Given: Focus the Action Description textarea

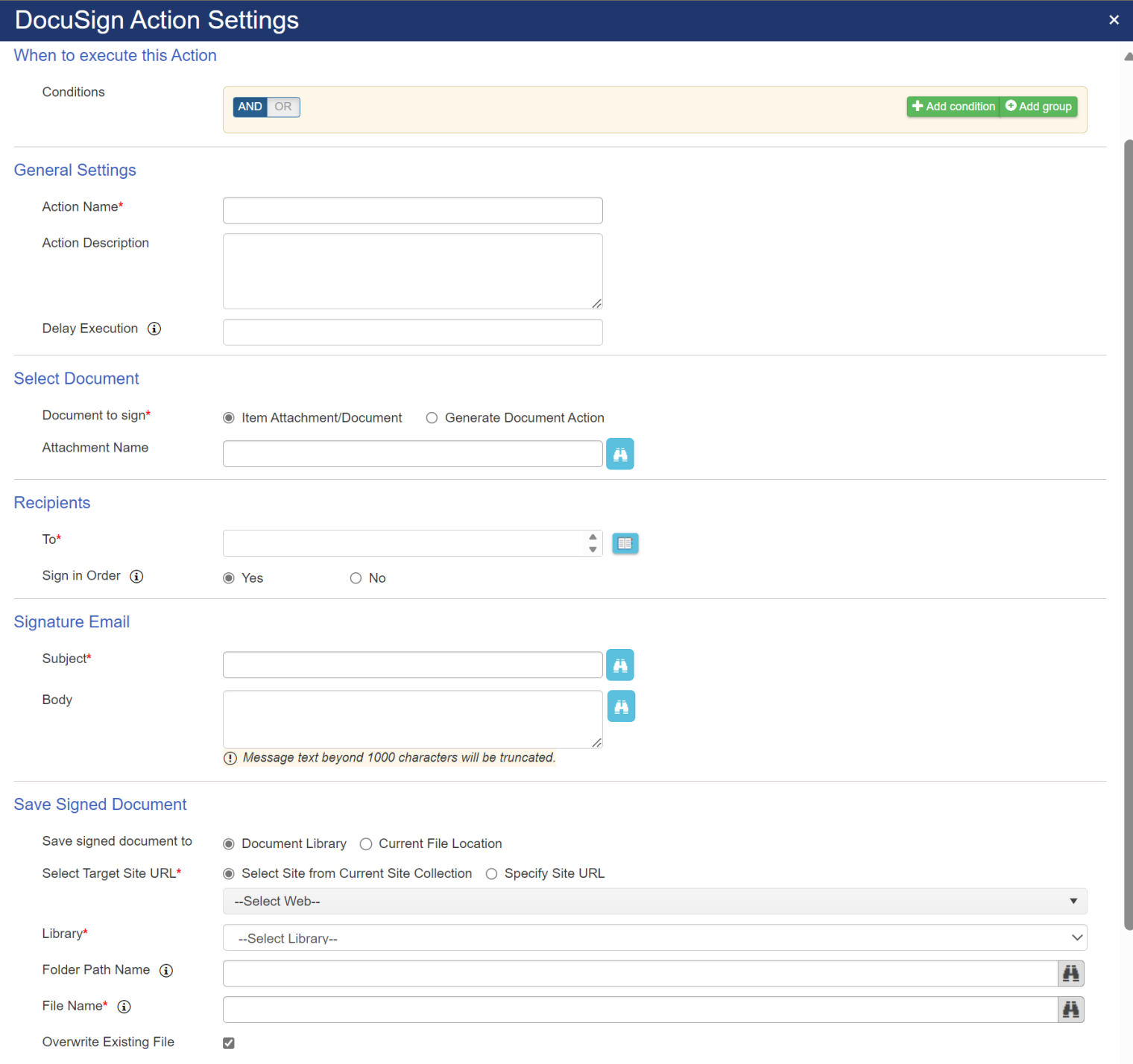Looking at the screenshot, I should 412,271.
